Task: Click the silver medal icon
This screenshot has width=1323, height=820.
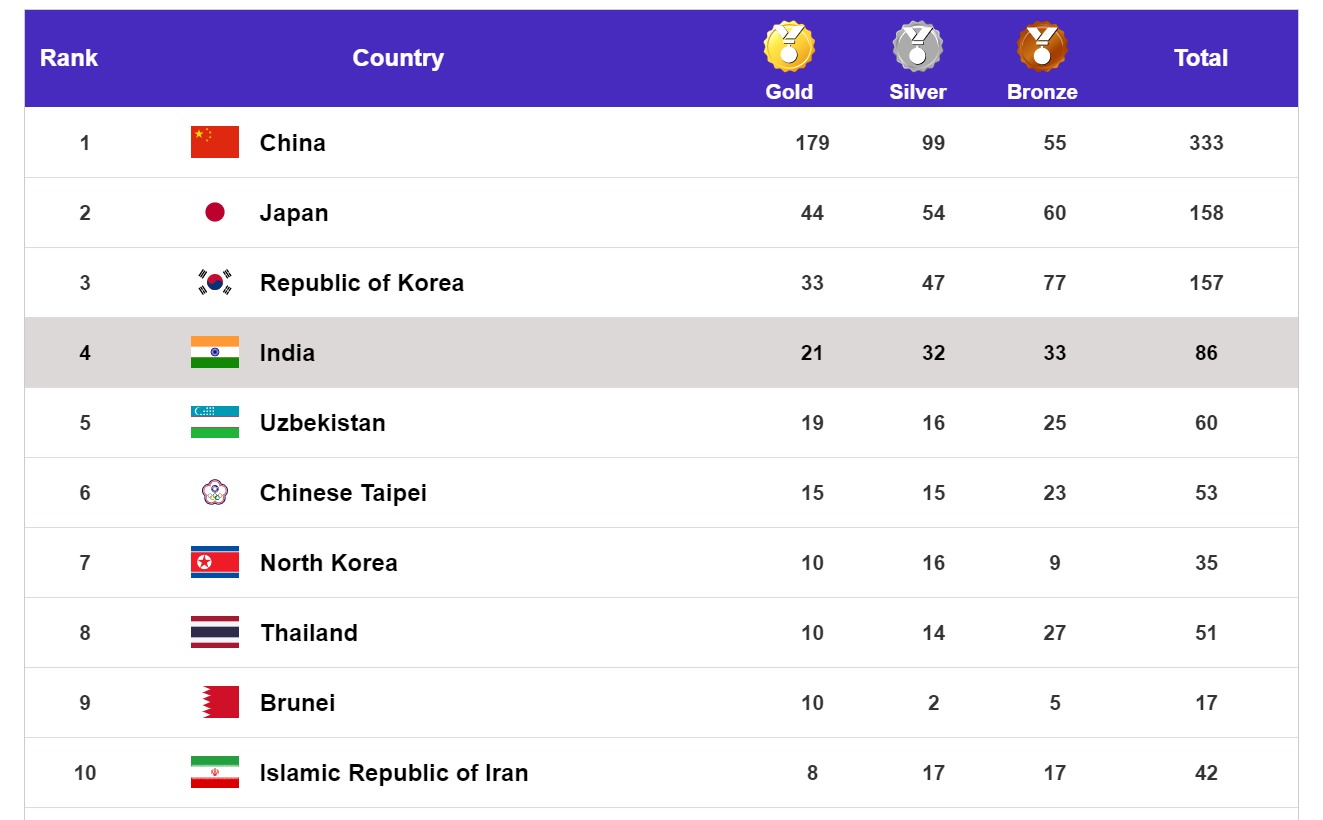Action: pos(917,47)
